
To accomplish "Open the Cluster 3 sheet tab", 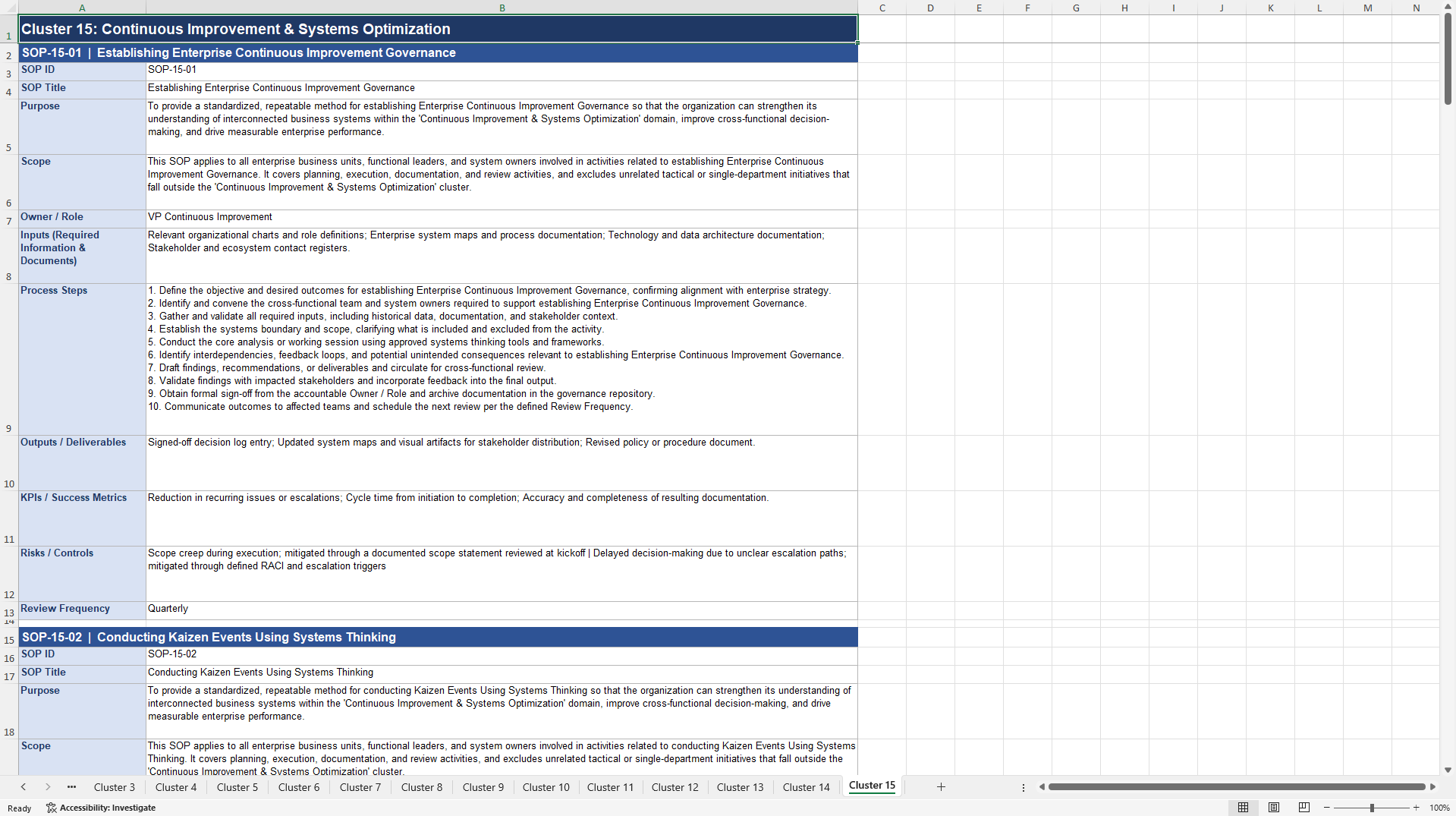I will (115, 787).
